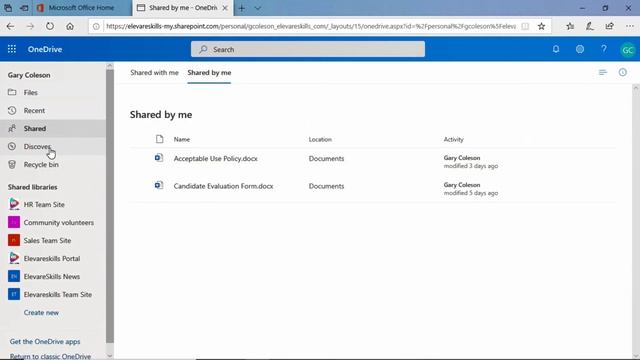Switch to Microsoft Office Home browser tab
640x360 pixels.
pyautogui.click(x=81, y=8)
